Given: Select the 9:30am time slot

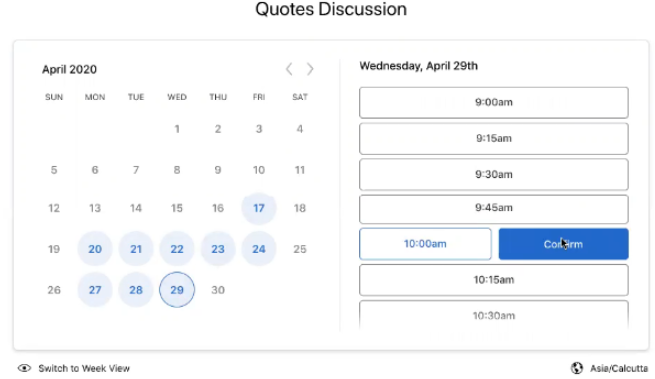Looking at the screenshot, I should 493,174.
